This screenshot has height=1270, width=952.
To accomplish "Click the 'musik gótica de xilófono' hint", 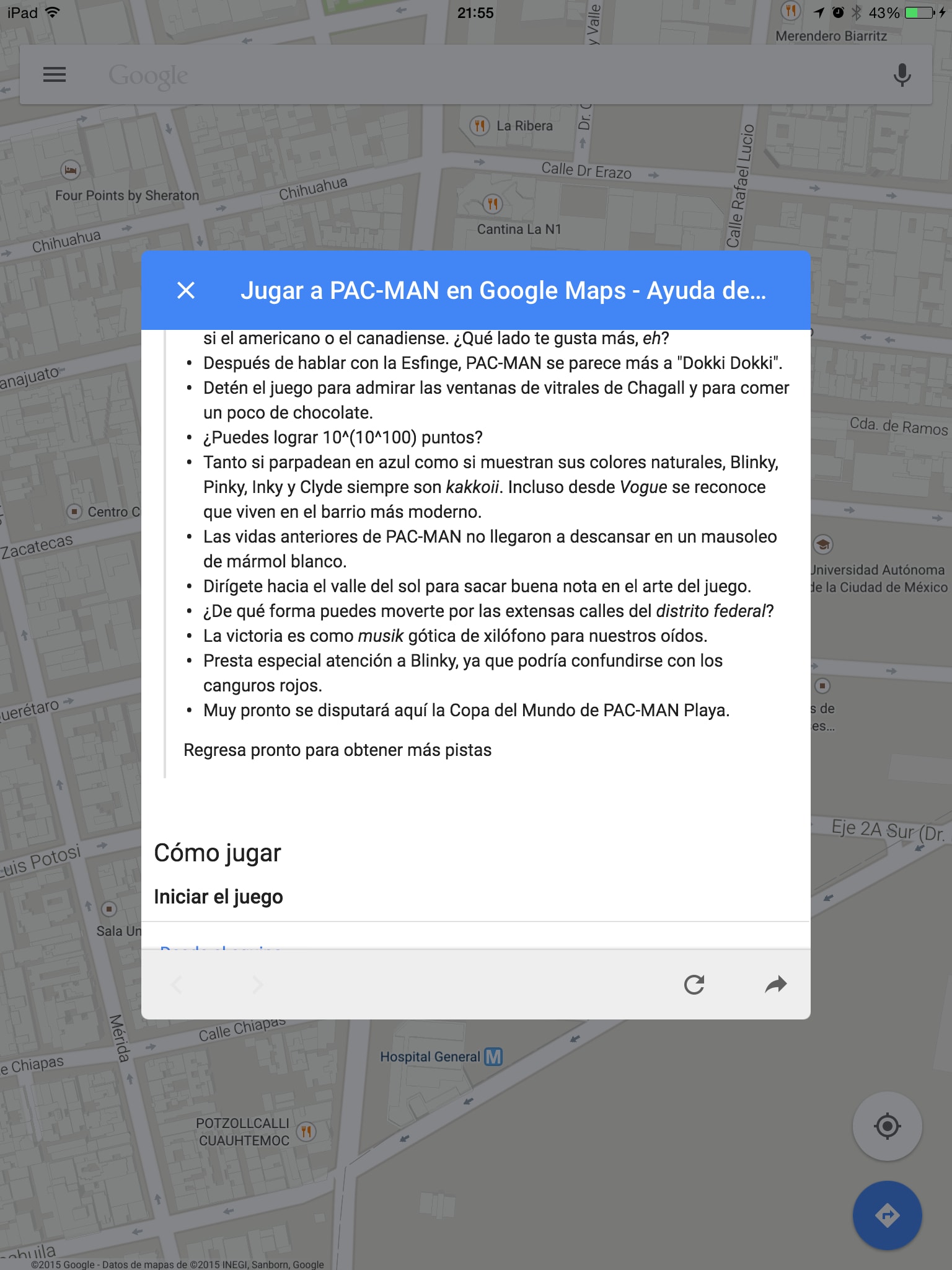I will point(455,636).
